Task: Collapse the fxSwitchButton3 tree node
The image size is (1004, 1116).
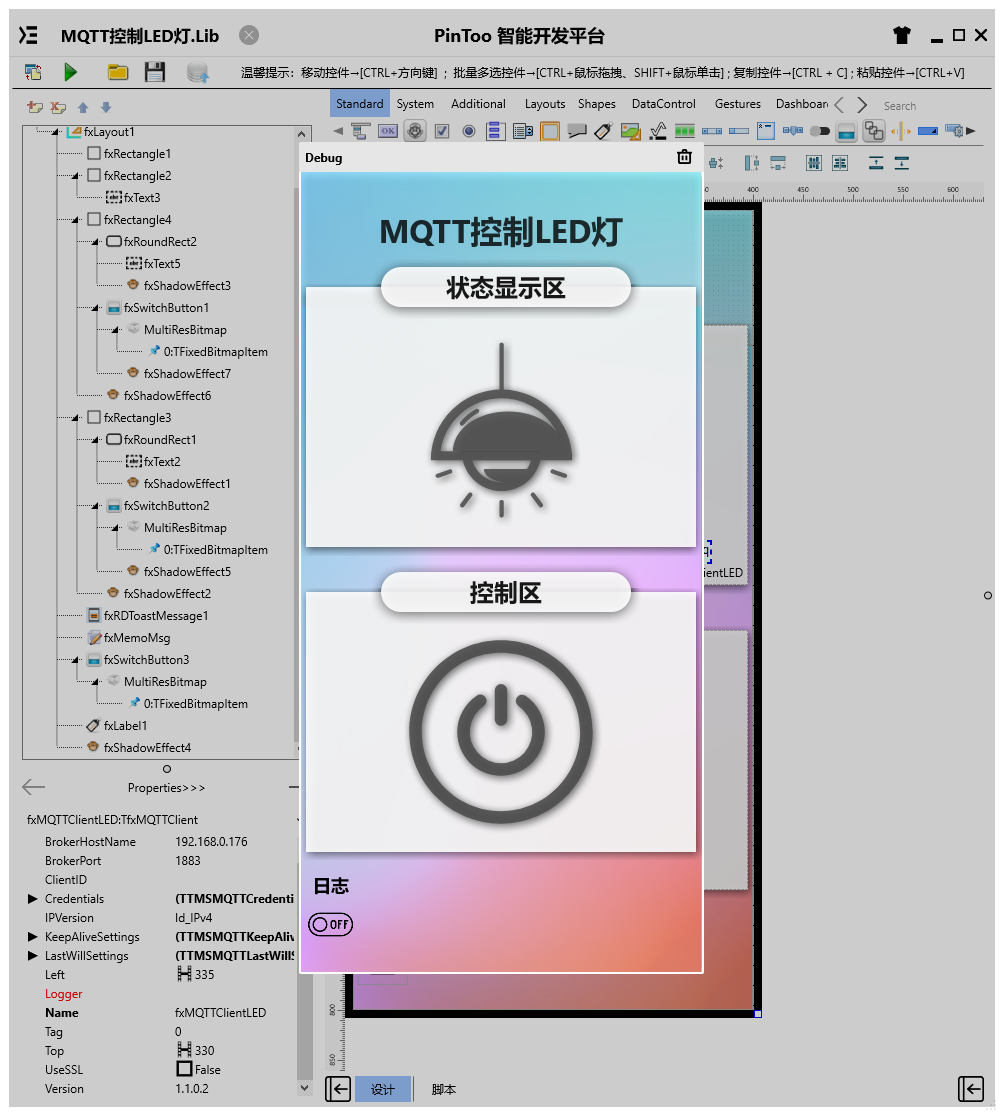Action: coord(75,660)
